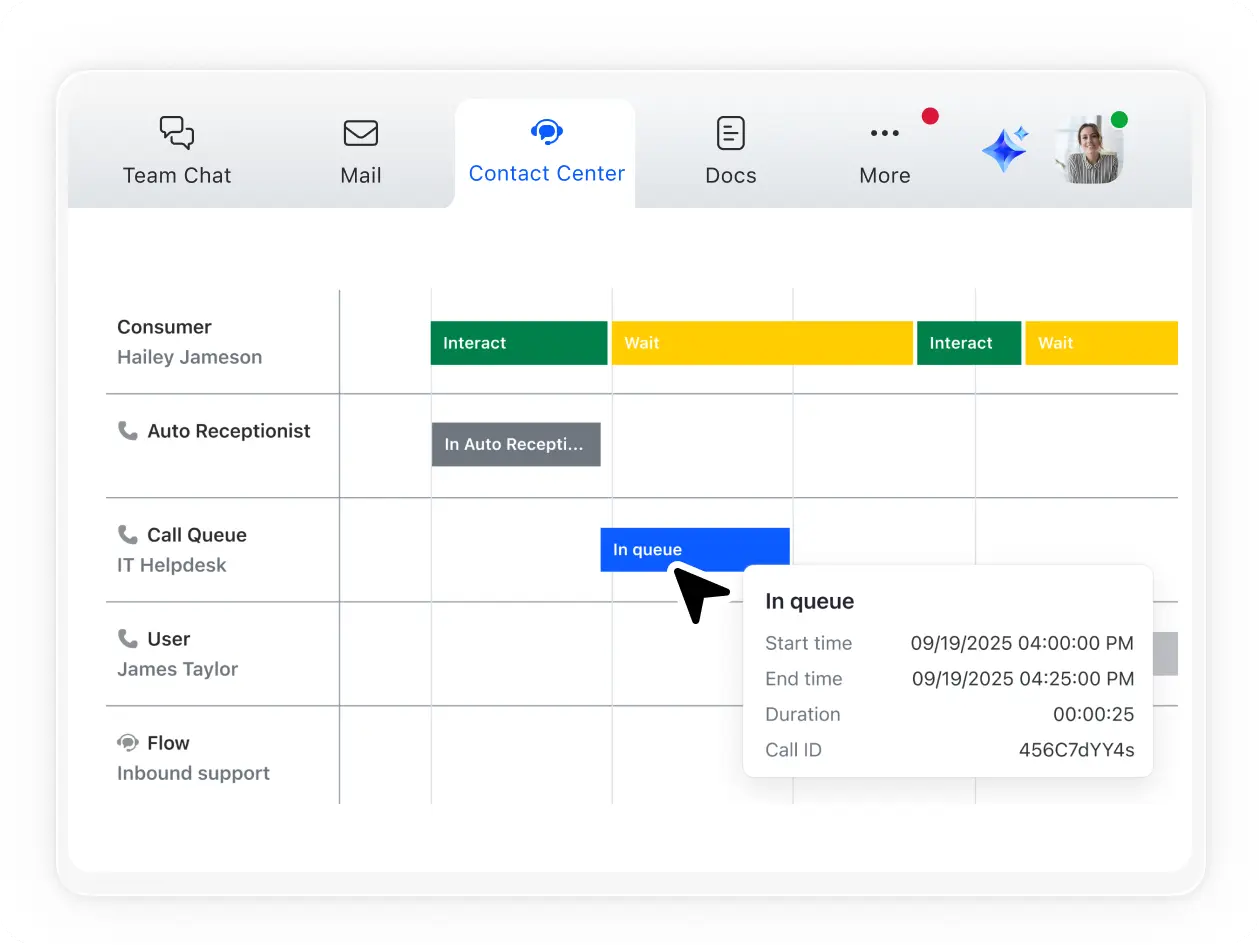Image resolution: width=1259 pixels, height=945 pixels.
Task: Open the More menu
Action: click(884, 152)
